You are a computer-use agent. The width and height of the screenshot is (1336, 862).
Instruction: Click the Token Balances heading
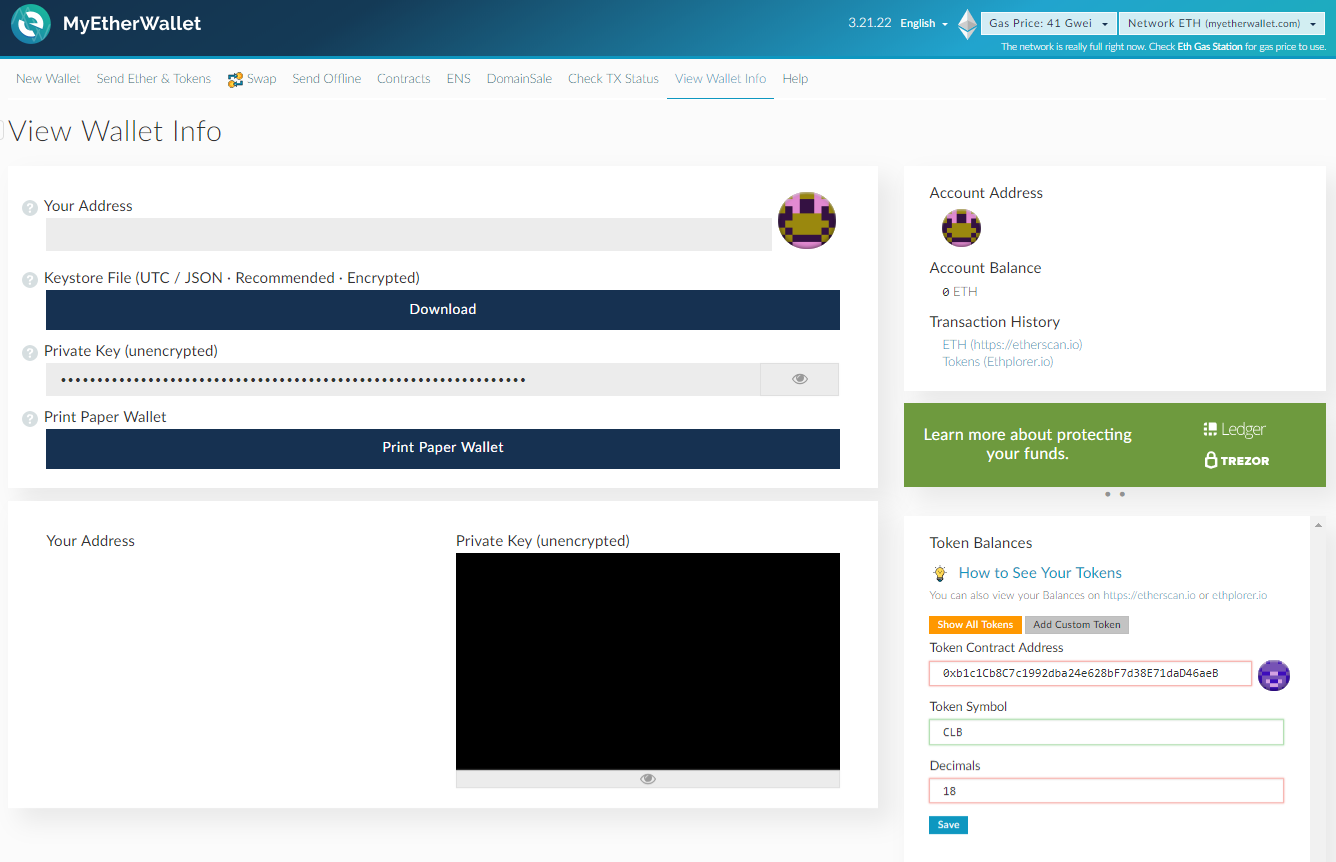point(981,543)
